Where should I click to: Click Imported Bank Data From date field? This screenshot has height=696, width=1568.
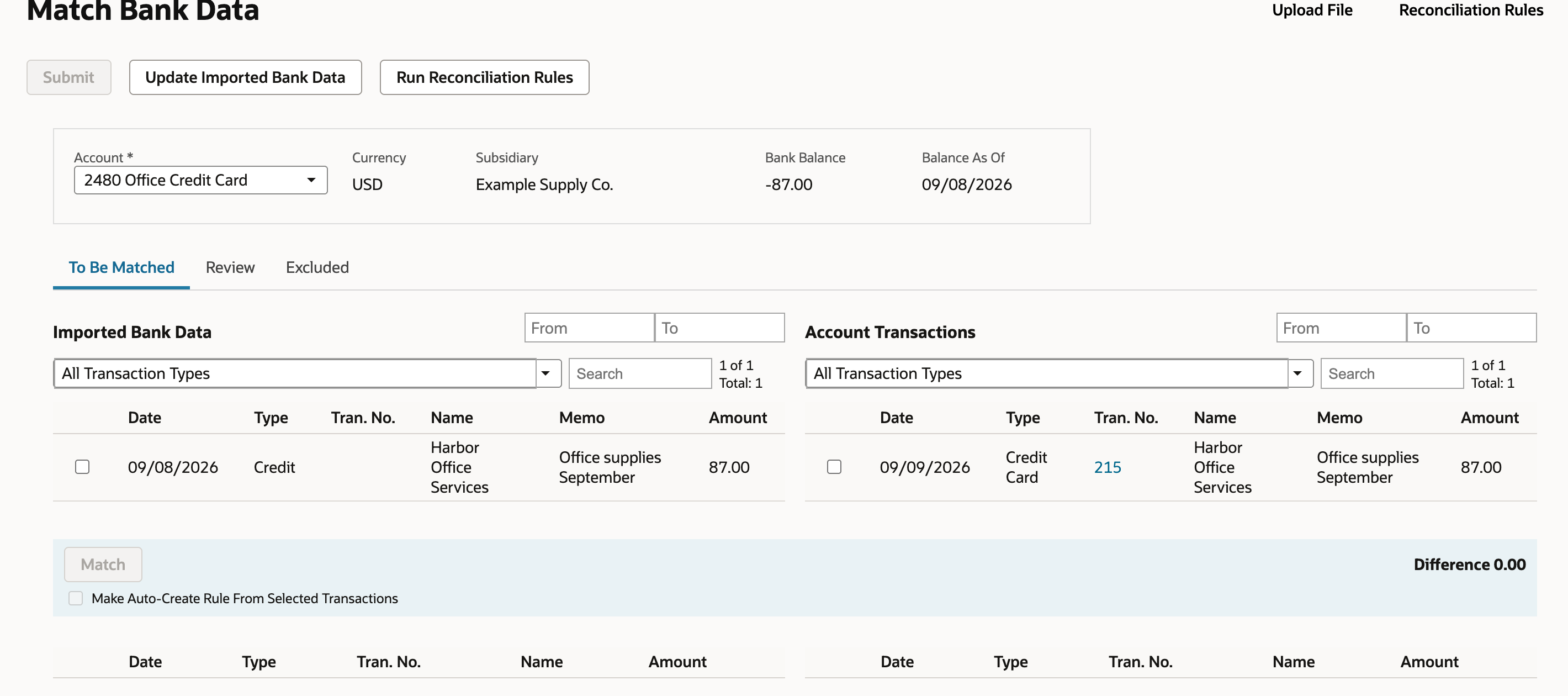click(x=589, y=328)
